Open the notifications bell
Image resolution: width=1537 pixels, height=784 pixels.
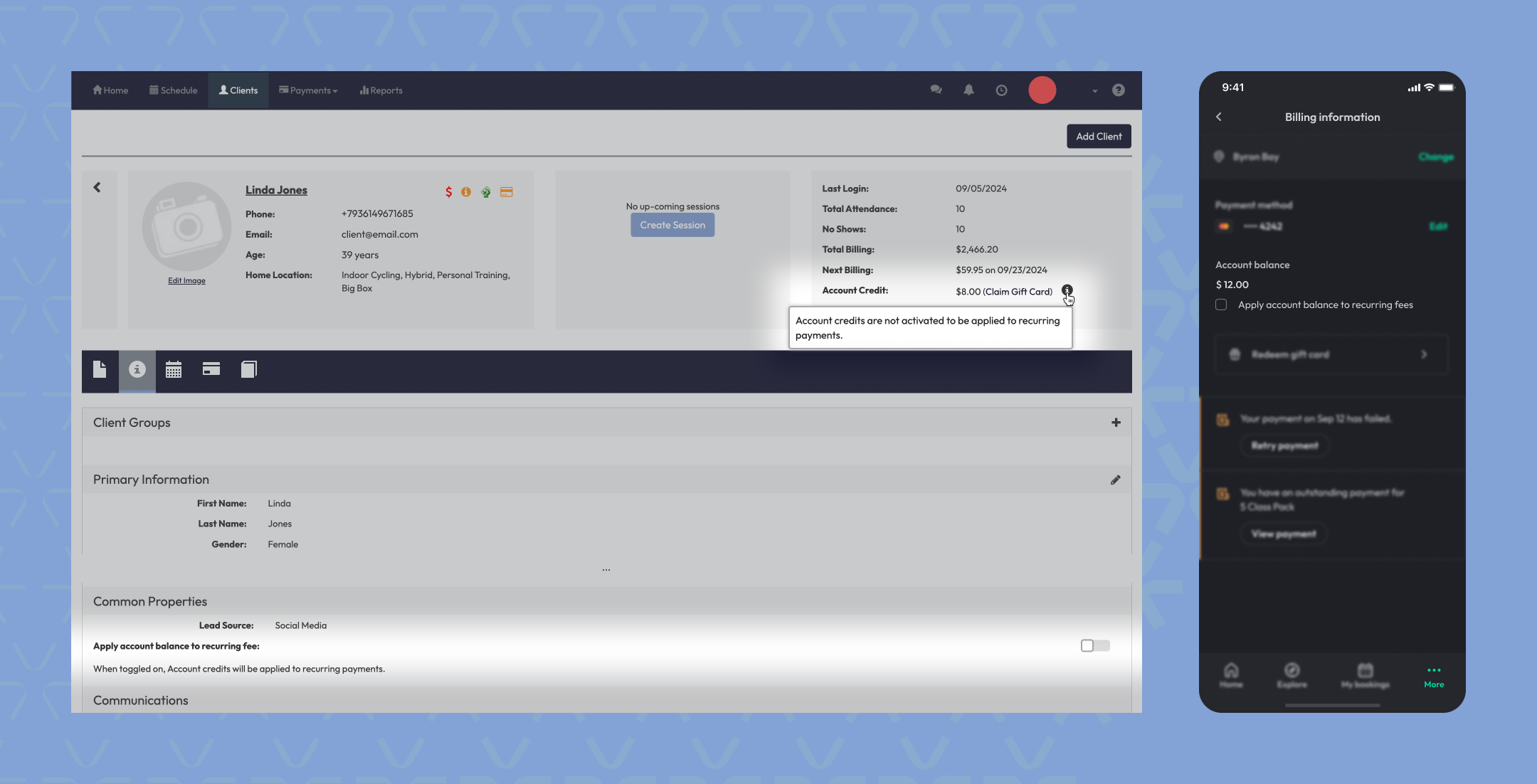[968, 90]
